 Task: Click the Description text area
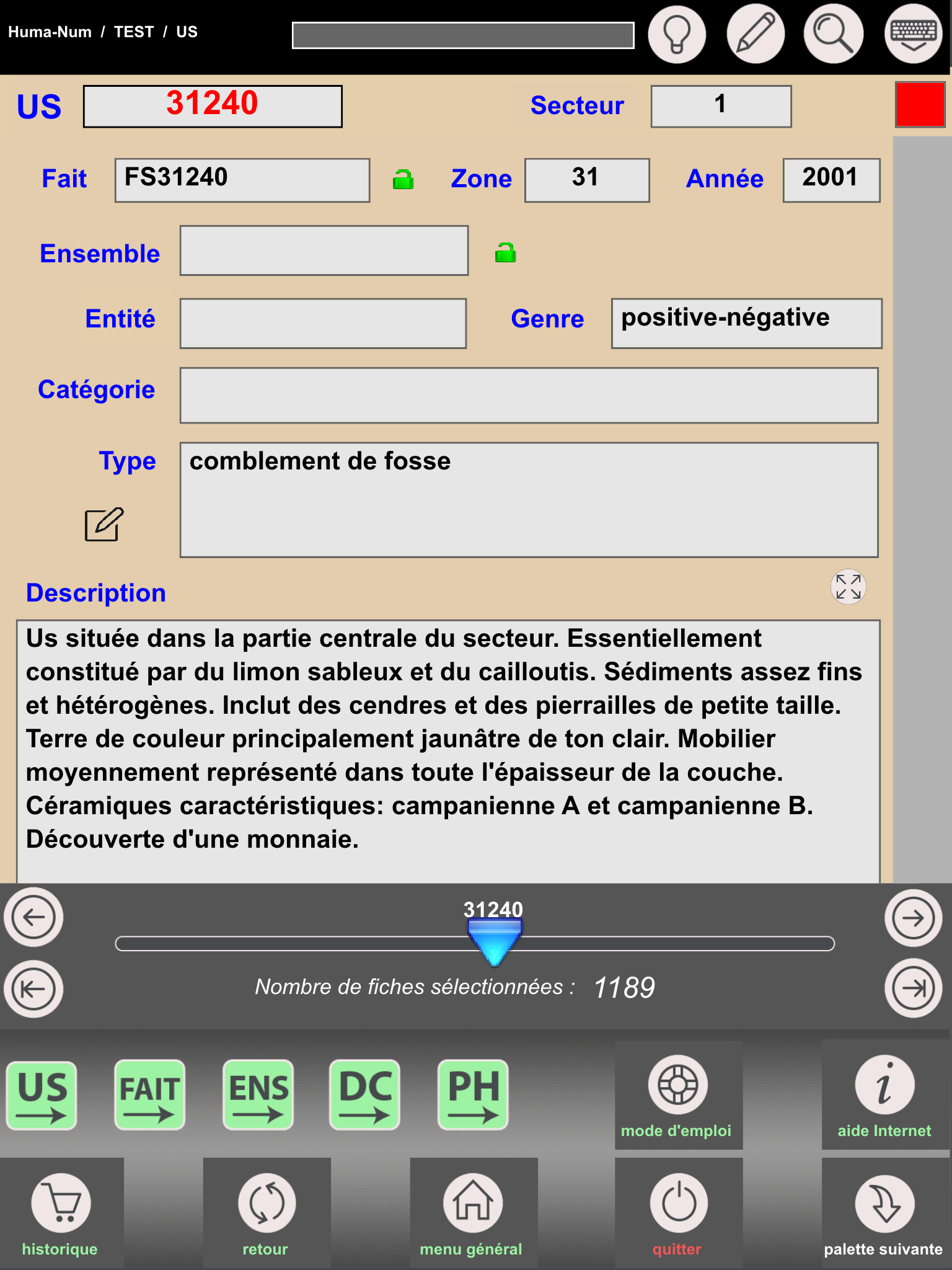tap(448, 752)
